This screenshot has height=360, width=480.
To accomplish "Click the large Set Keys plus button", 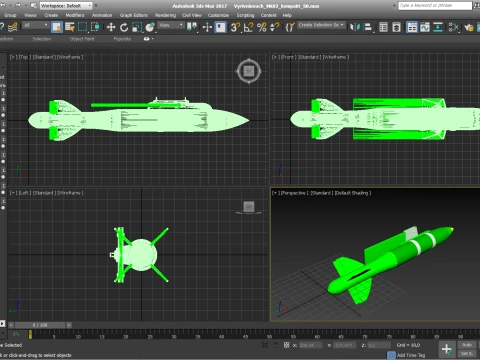I will click(x=447, y=349).
